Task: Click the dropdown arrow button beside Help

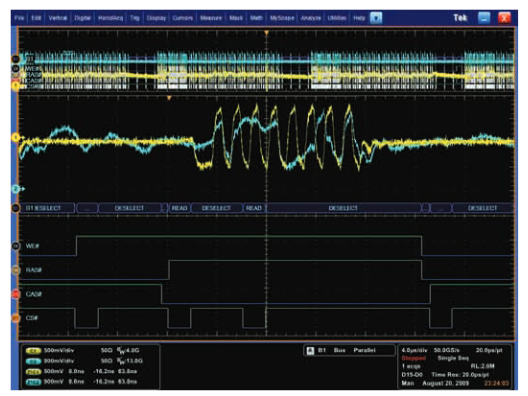Action: pos(376,18)
